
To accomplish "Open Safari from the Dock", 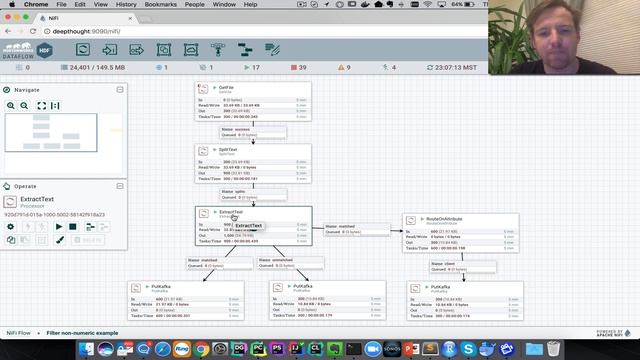I will tap(162, 349).
